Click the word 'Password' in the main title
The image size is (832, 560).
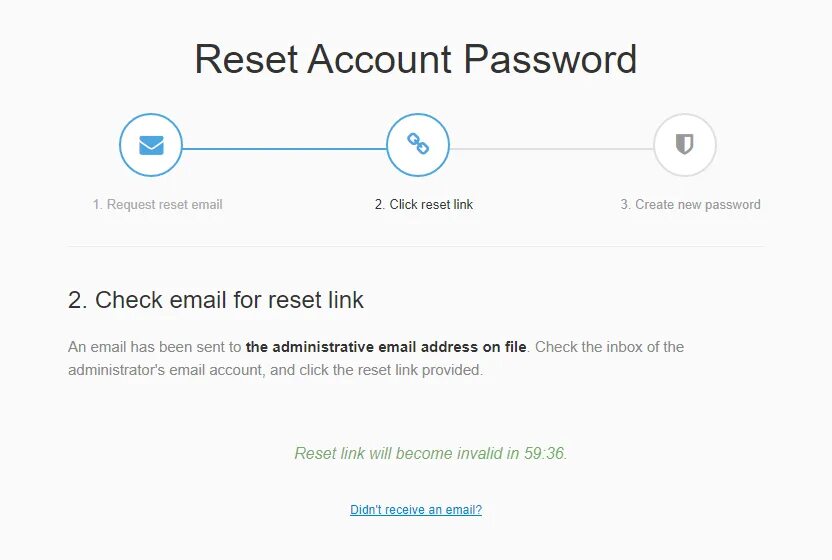(550, 59)
